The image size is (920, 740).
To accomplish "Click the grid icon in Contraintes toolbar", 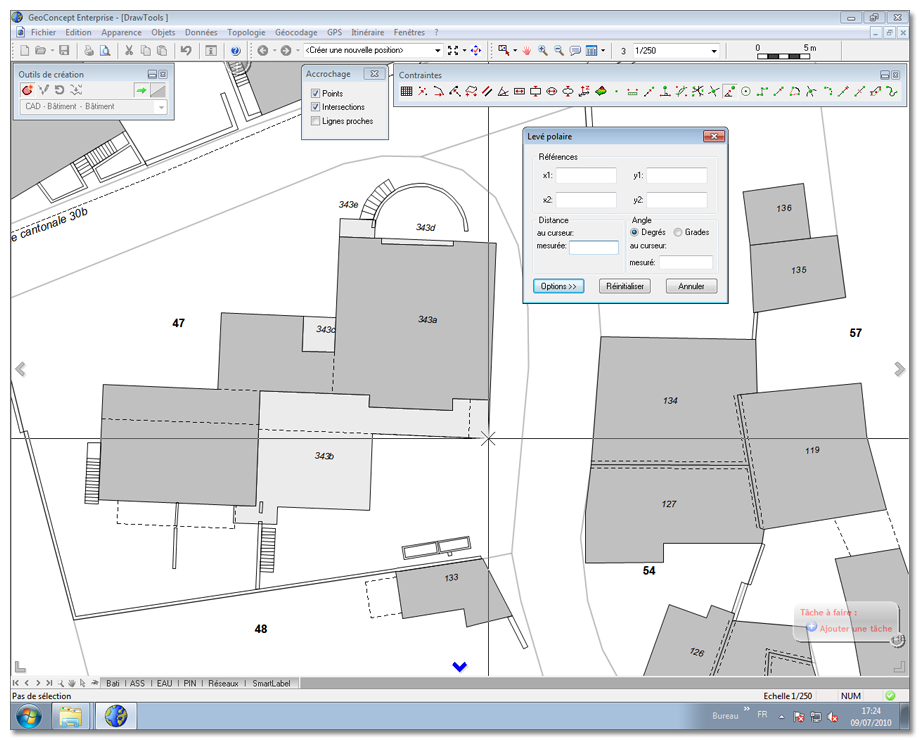I will pyautogui.click(x=406, y=91).
